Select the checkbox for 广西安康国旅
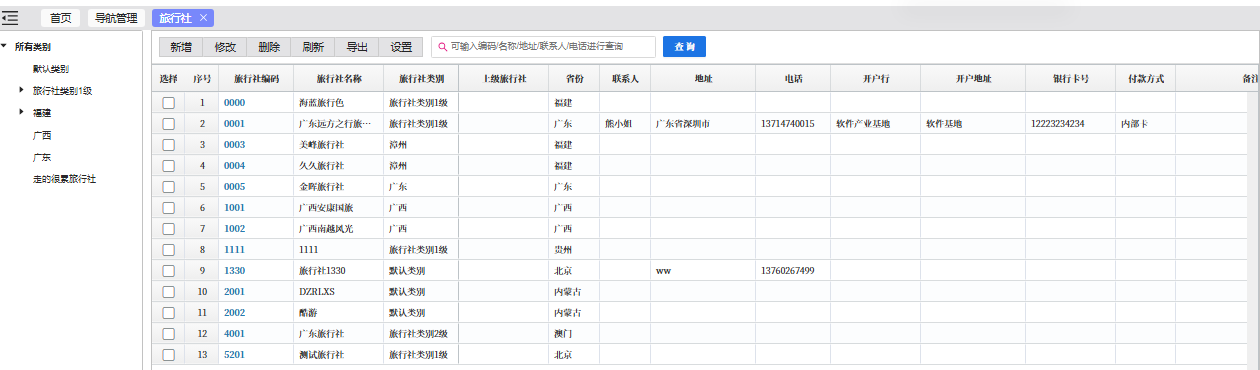1260x370 pixels. pyautogui.click(x=169, y=208)
